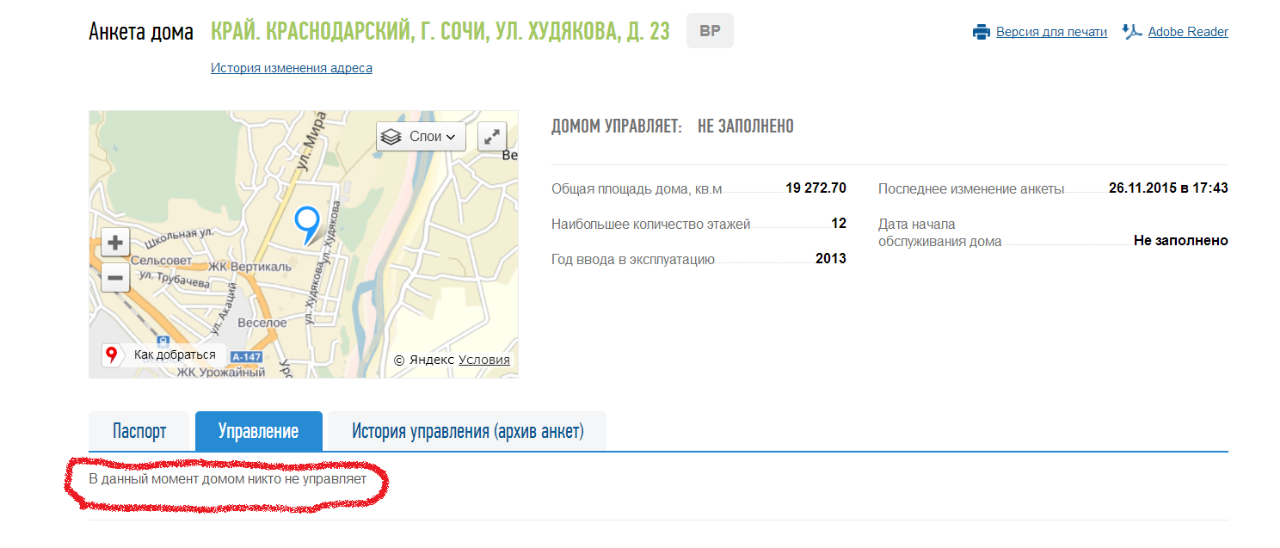Open the Версия для печати link
This screenshot has height=548, width=1280.
click(x=1051, y=32)
